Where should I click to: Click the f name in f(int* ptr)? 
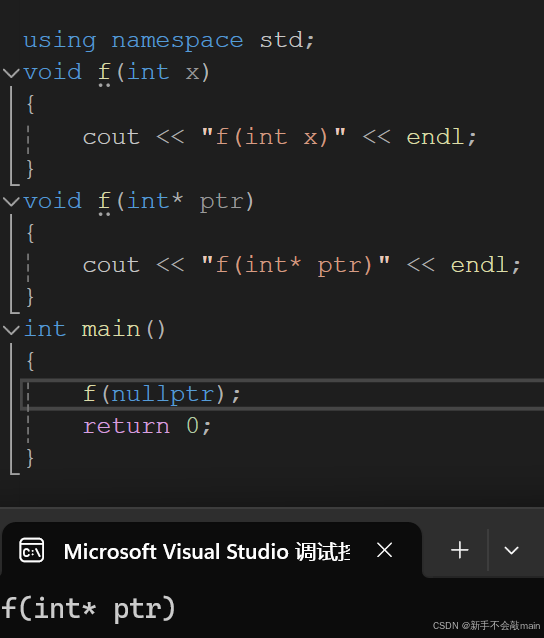tap(105, 202)
